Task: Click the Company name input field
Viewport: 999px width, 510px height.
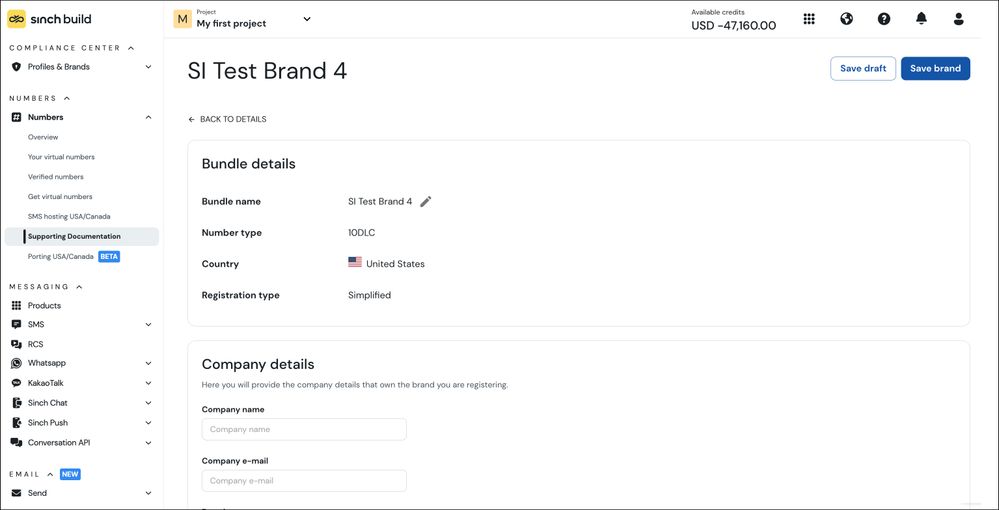Action: pyautogui.click(x=304, y=429)
